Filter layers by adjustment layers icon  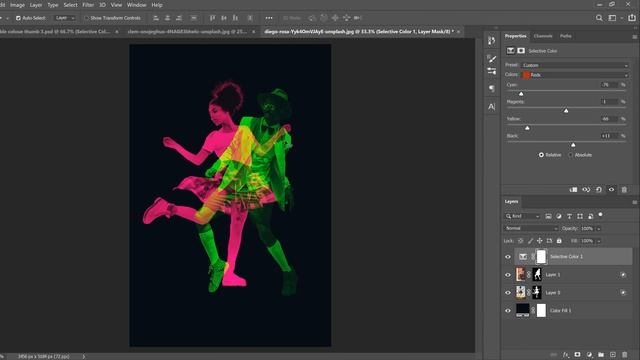[559, 216]
